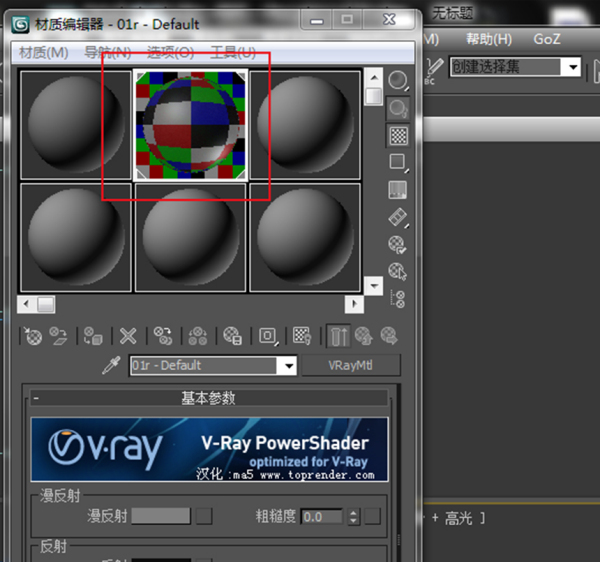
Task: Collapse the 基本参数 rollout
Action: coord(209,398)
